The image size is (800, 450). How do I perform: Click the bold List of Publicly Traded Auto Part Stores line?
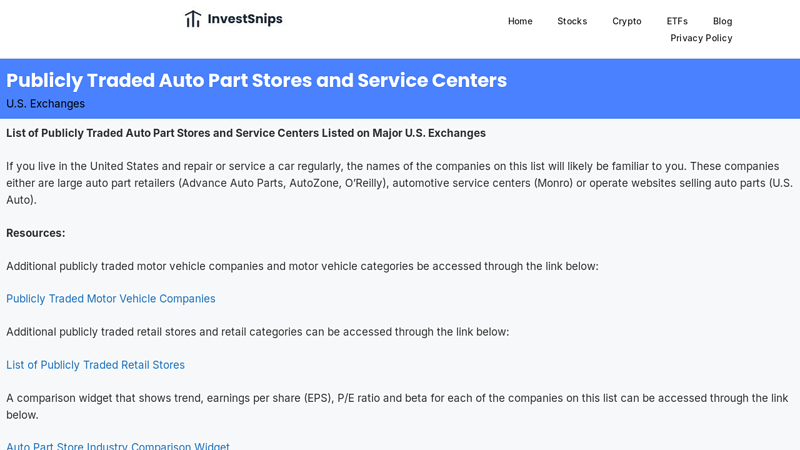[x=246, y=133]
